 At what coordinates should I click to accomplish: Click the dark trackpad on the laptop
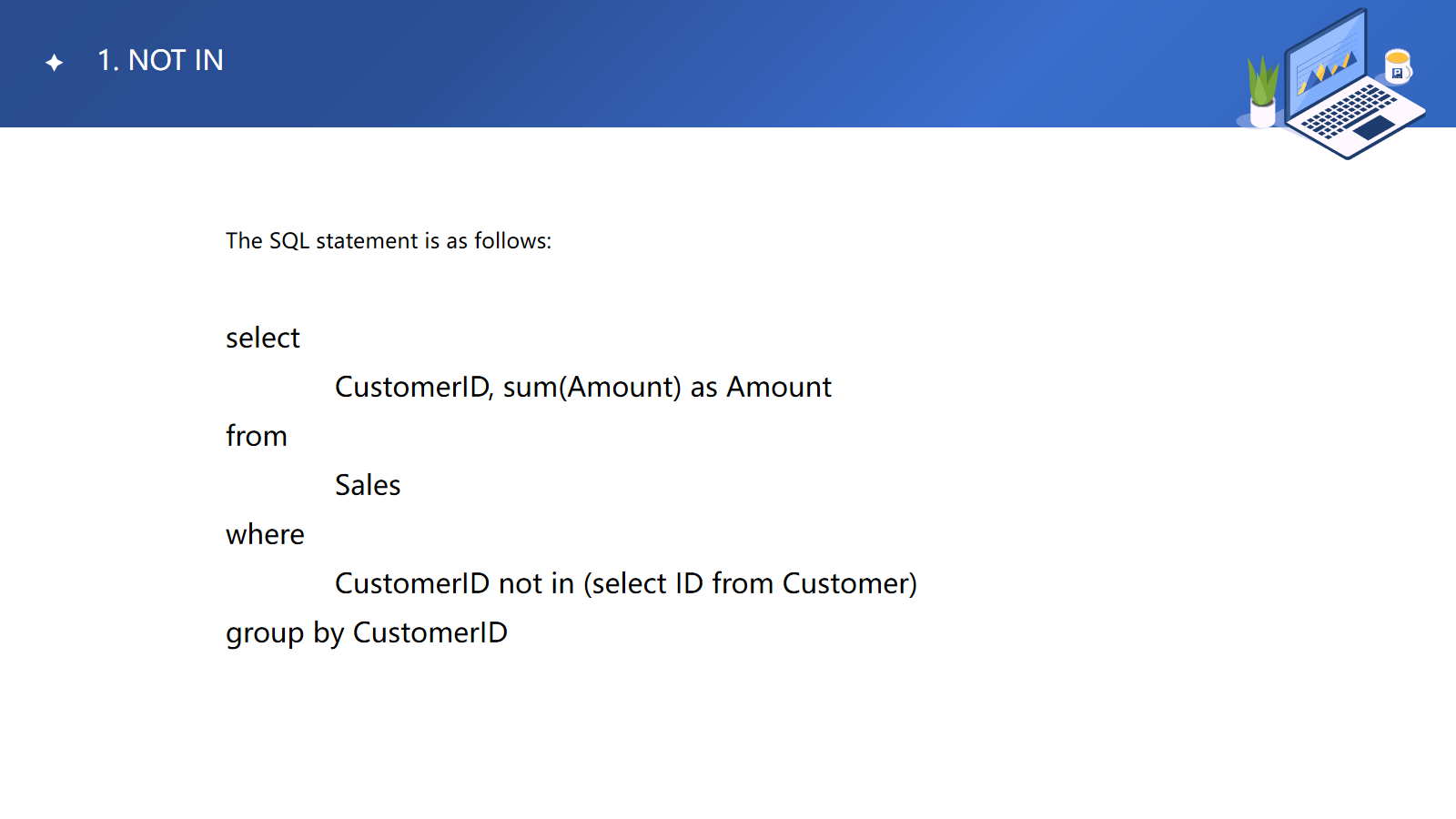click(x=1375, y=128)
